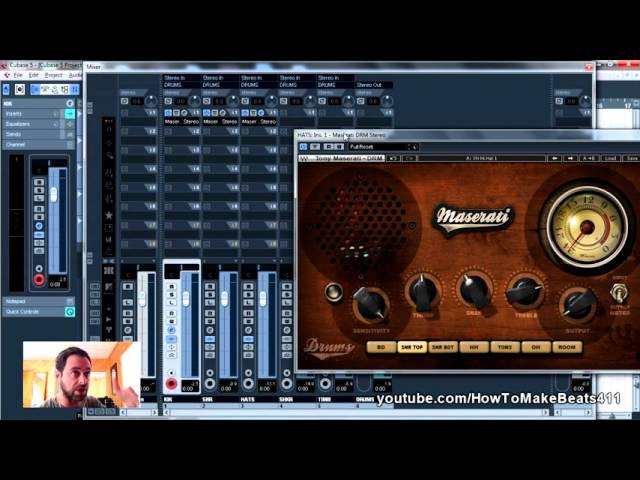Image resolution: width=640 pixels, height=480 pixels.
Task: Flip the output meter toggle switch
Action: click(x=619, y=292)
